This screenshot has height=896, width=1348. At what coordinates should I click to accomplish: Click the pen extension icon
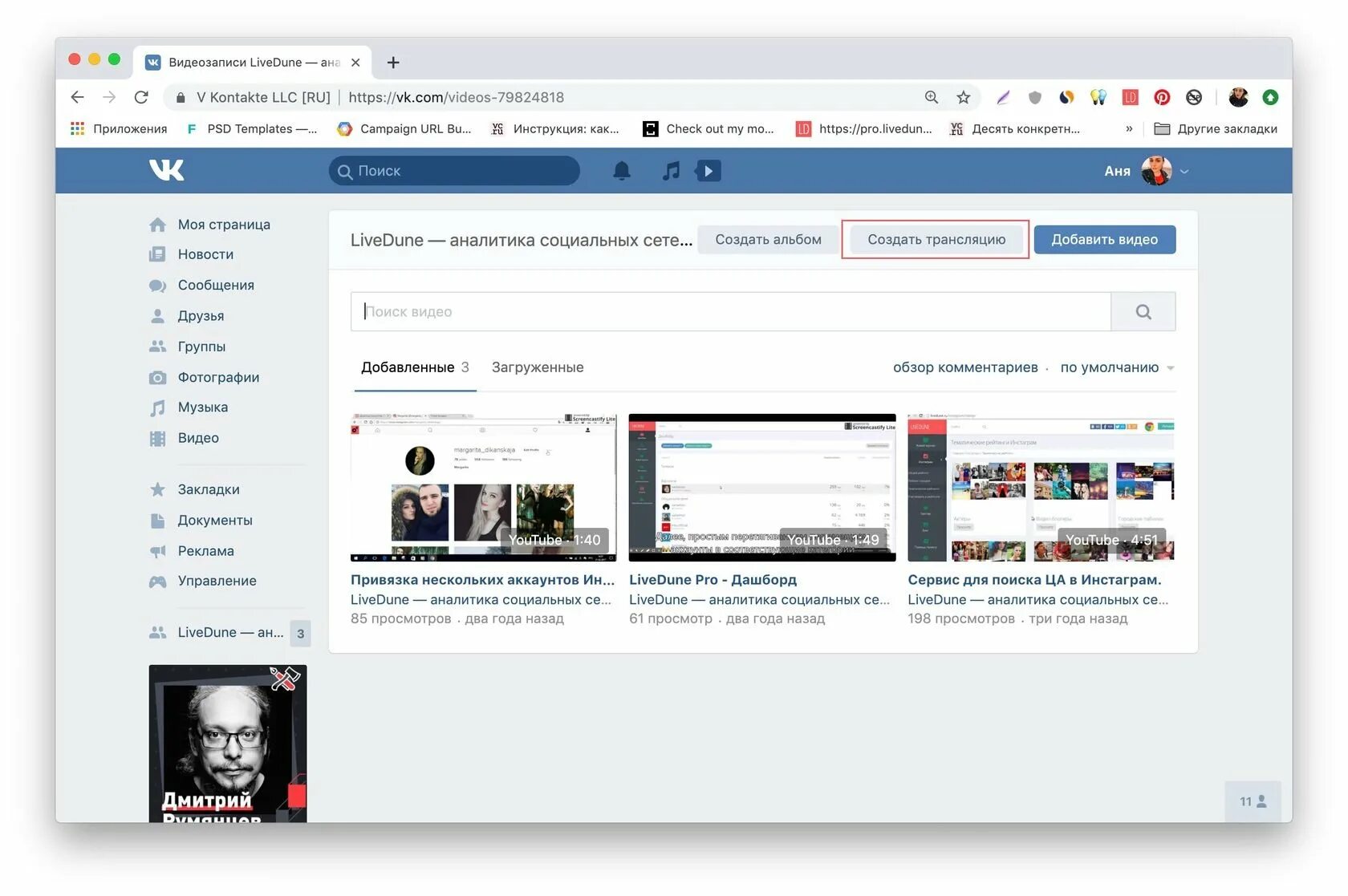1003,97
